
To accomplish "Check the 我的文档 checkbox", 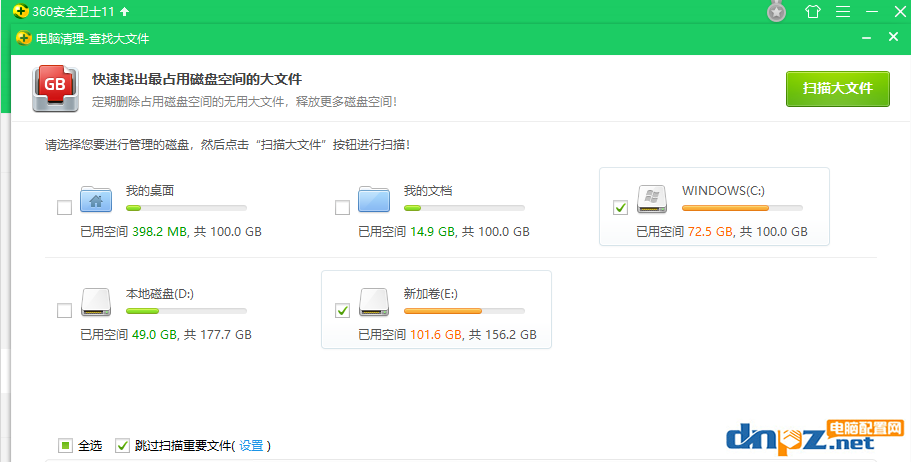I will (x=342, y=207).
